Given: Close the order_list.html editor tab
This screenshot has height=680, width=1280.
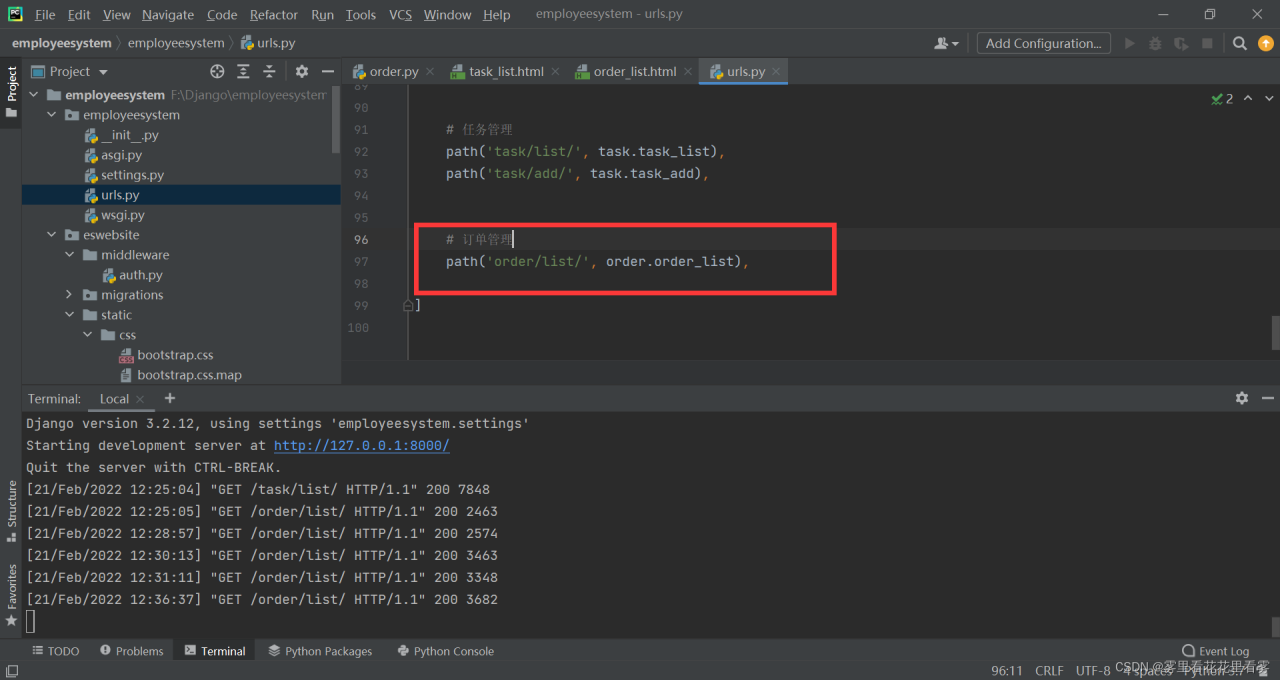Looking at the screenshot, I should pyautogui.click(x=686, y=72).
